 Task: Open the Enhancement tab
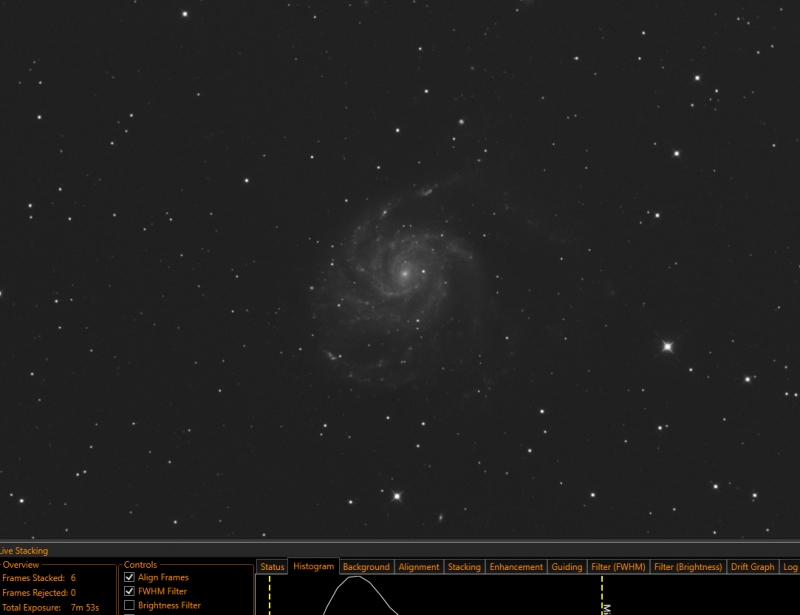(516, 567)
